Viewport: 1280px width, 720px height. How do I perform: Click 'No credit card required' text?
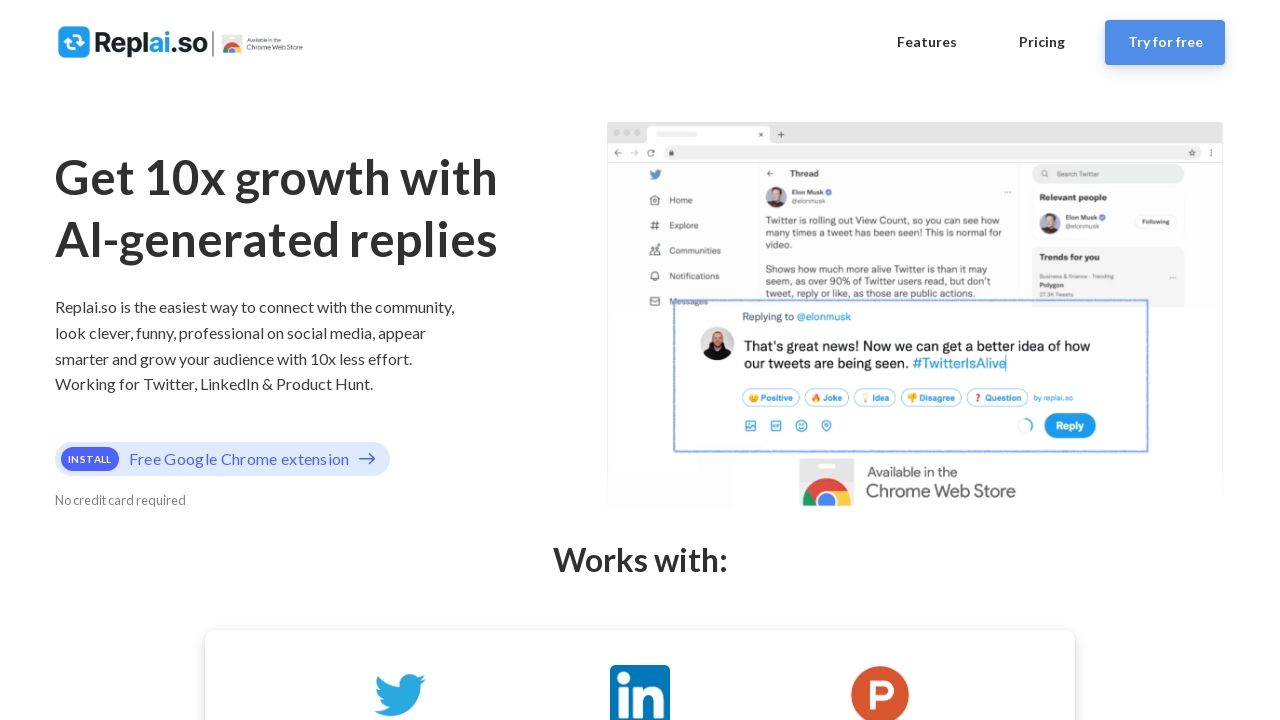(x=120, y=500)
